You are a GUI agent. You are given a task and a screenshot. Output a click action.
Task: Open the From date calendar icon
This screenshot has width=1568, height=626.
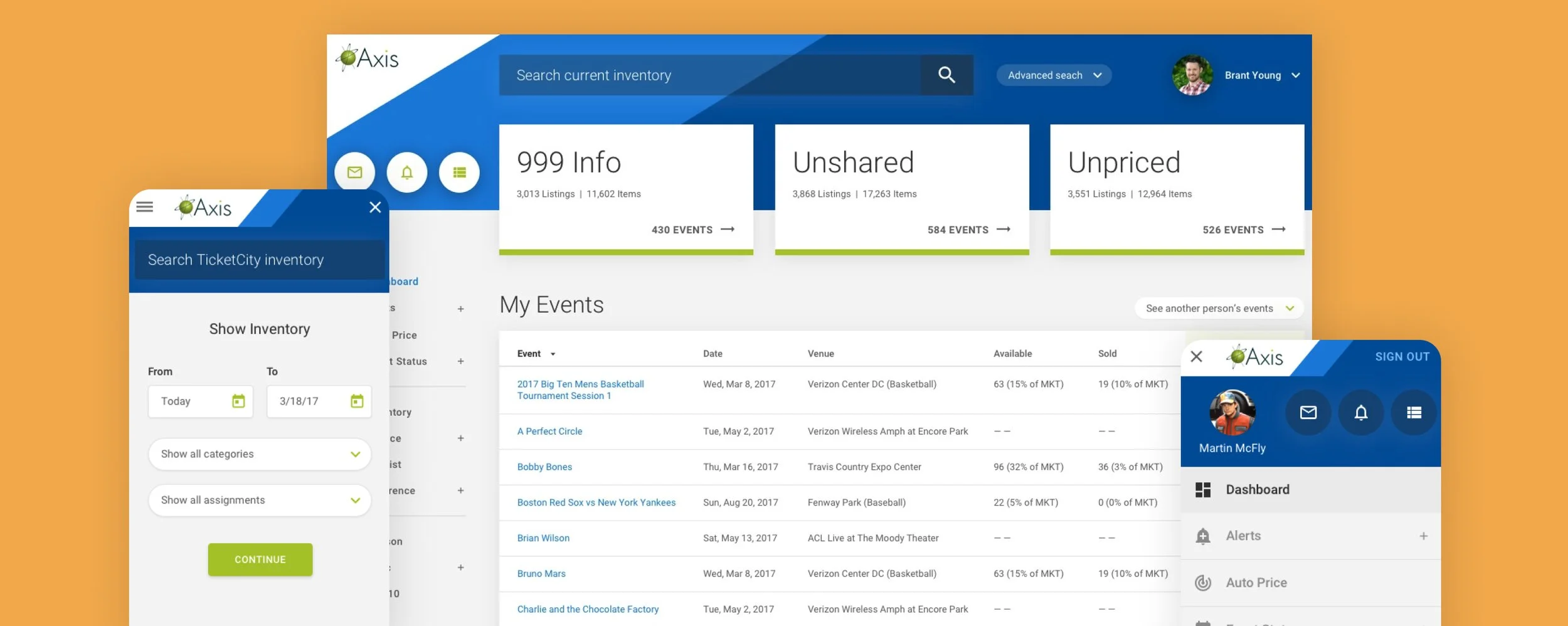point(238,401)
